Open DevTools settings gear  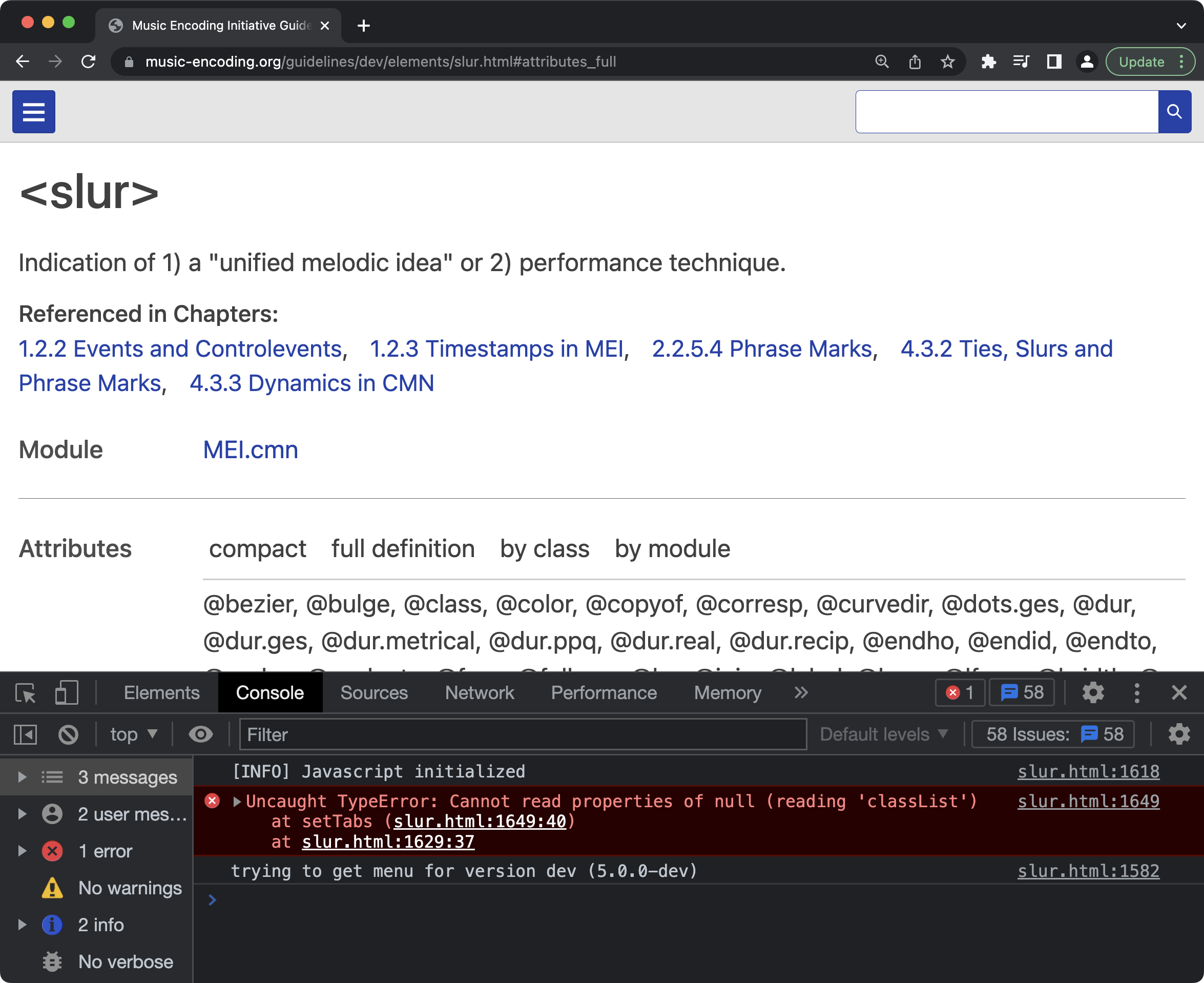pos(1092,692)
